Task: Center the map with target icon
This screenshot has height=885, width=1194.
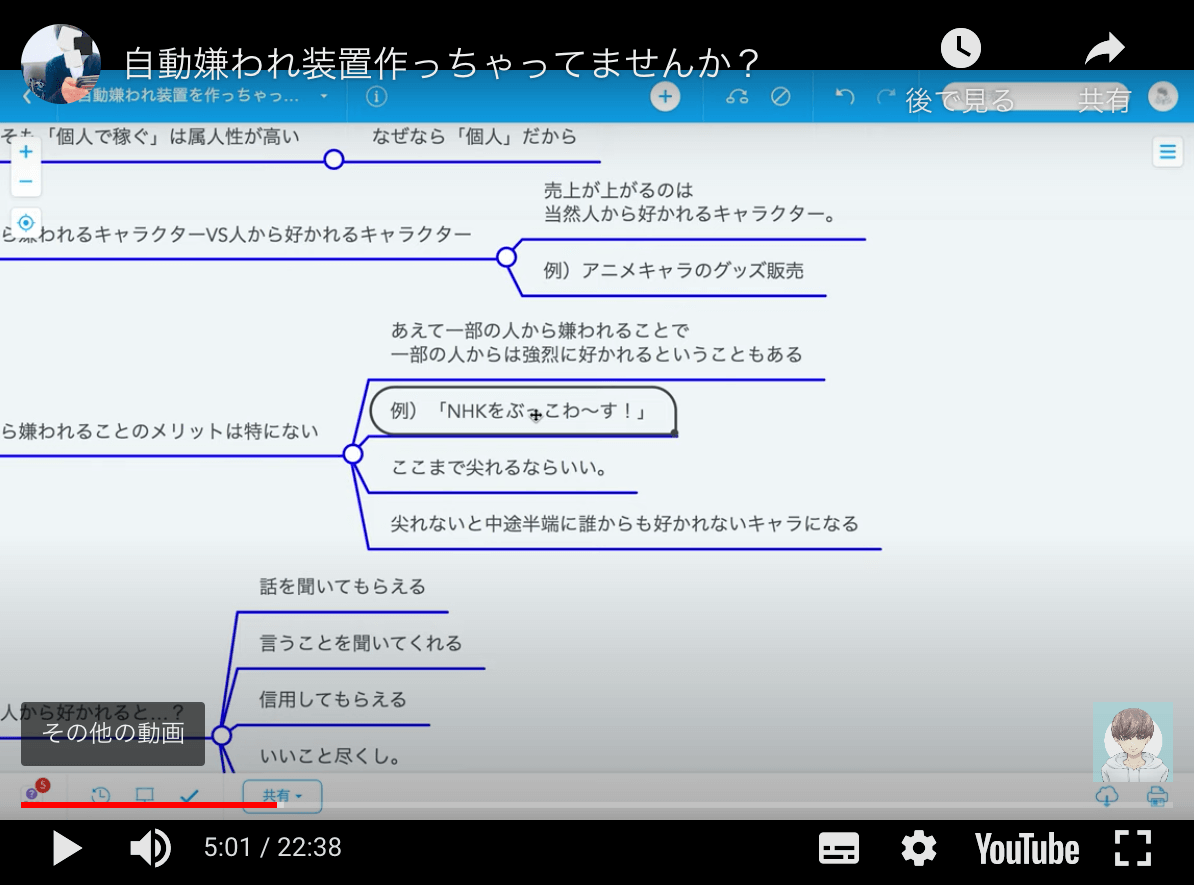Action: tap(26, 222)
